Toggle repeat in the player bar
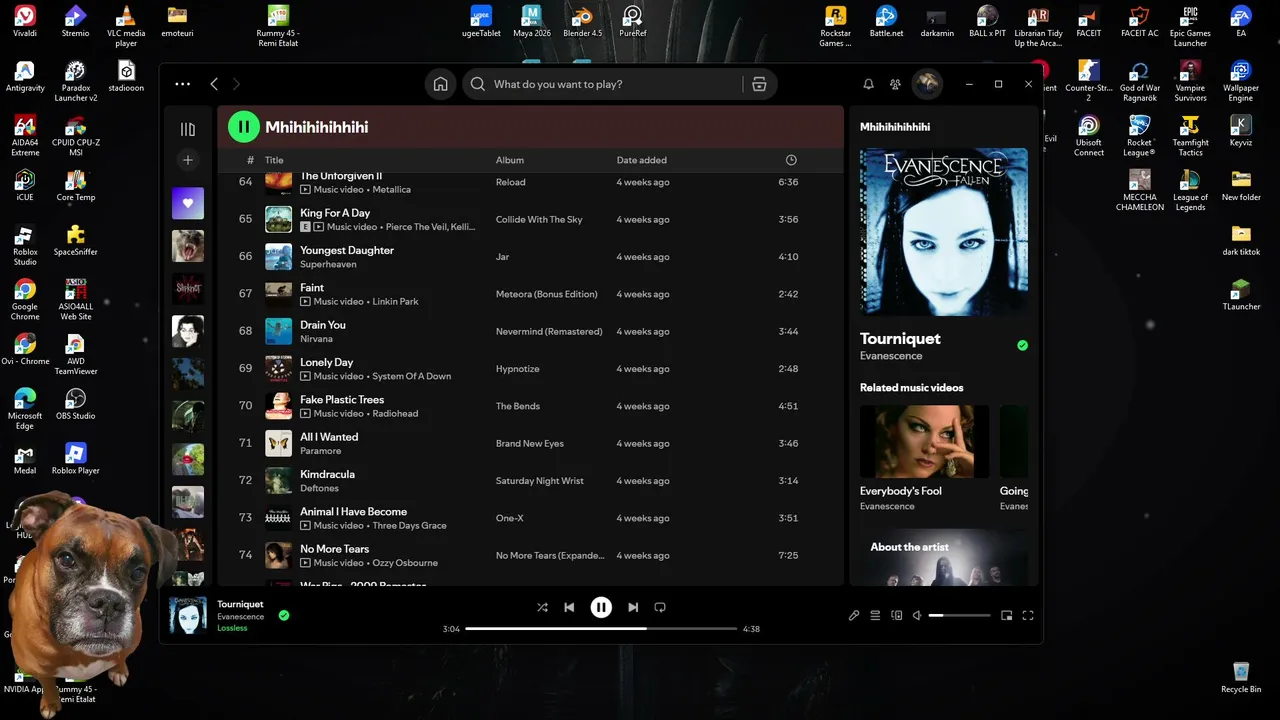The width and height of the screenshot is (1280, 720). tap(660, 607)
